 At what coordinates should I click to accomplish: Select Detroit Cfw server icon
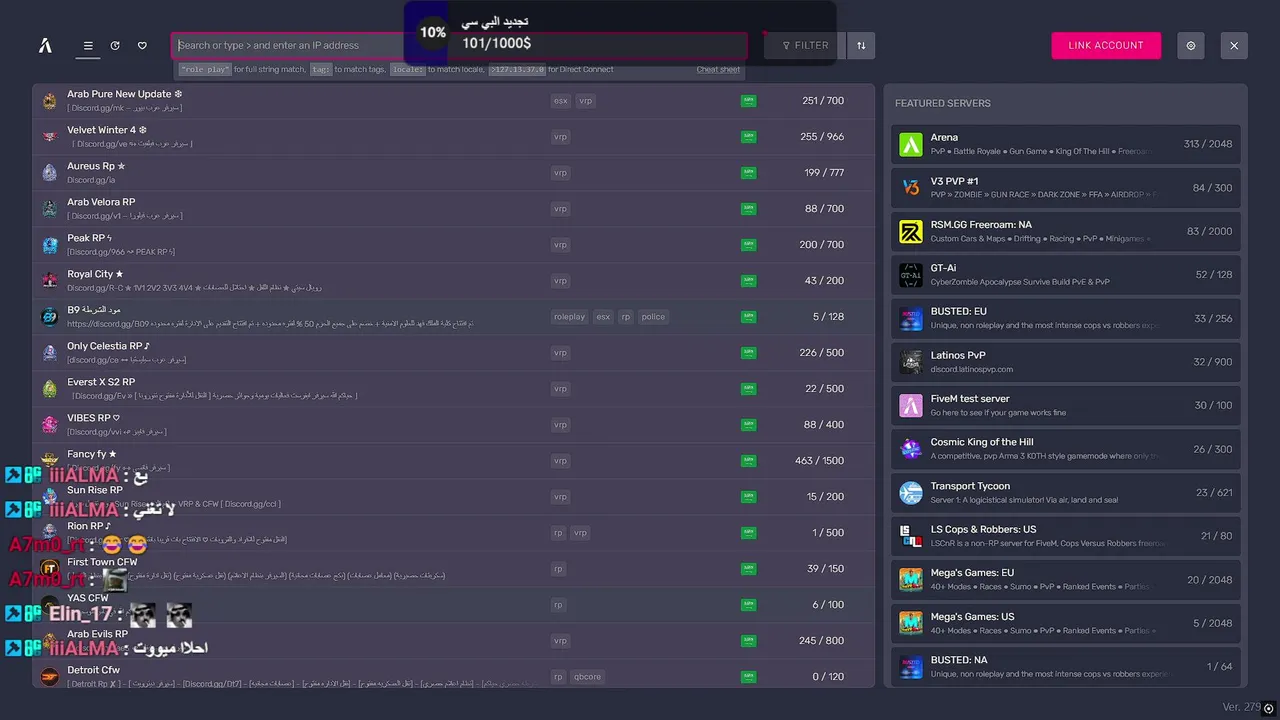tap(50, 677)
